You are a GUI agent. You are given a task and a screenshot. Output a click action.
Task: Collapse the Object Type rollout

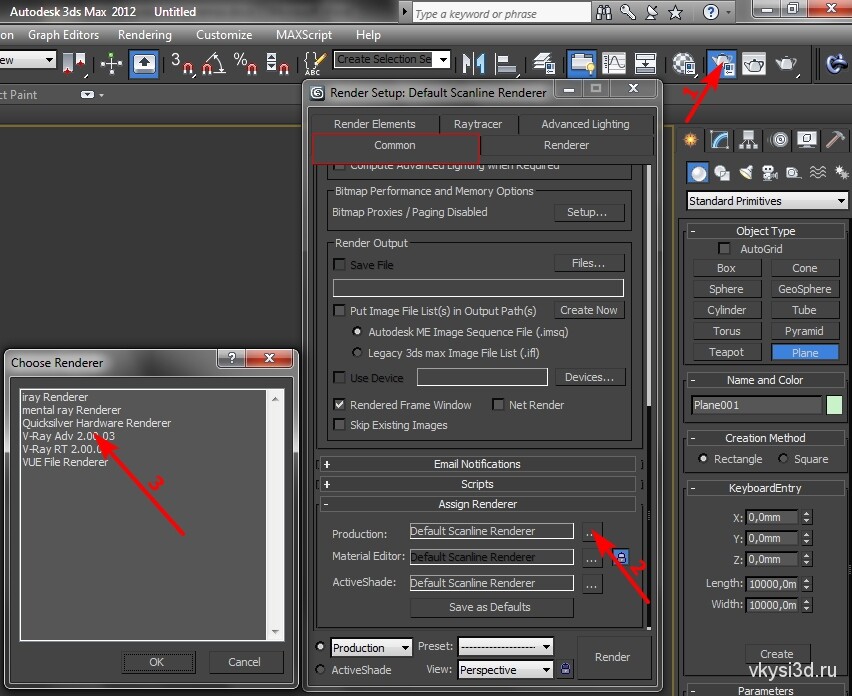(x=766, y=231)
